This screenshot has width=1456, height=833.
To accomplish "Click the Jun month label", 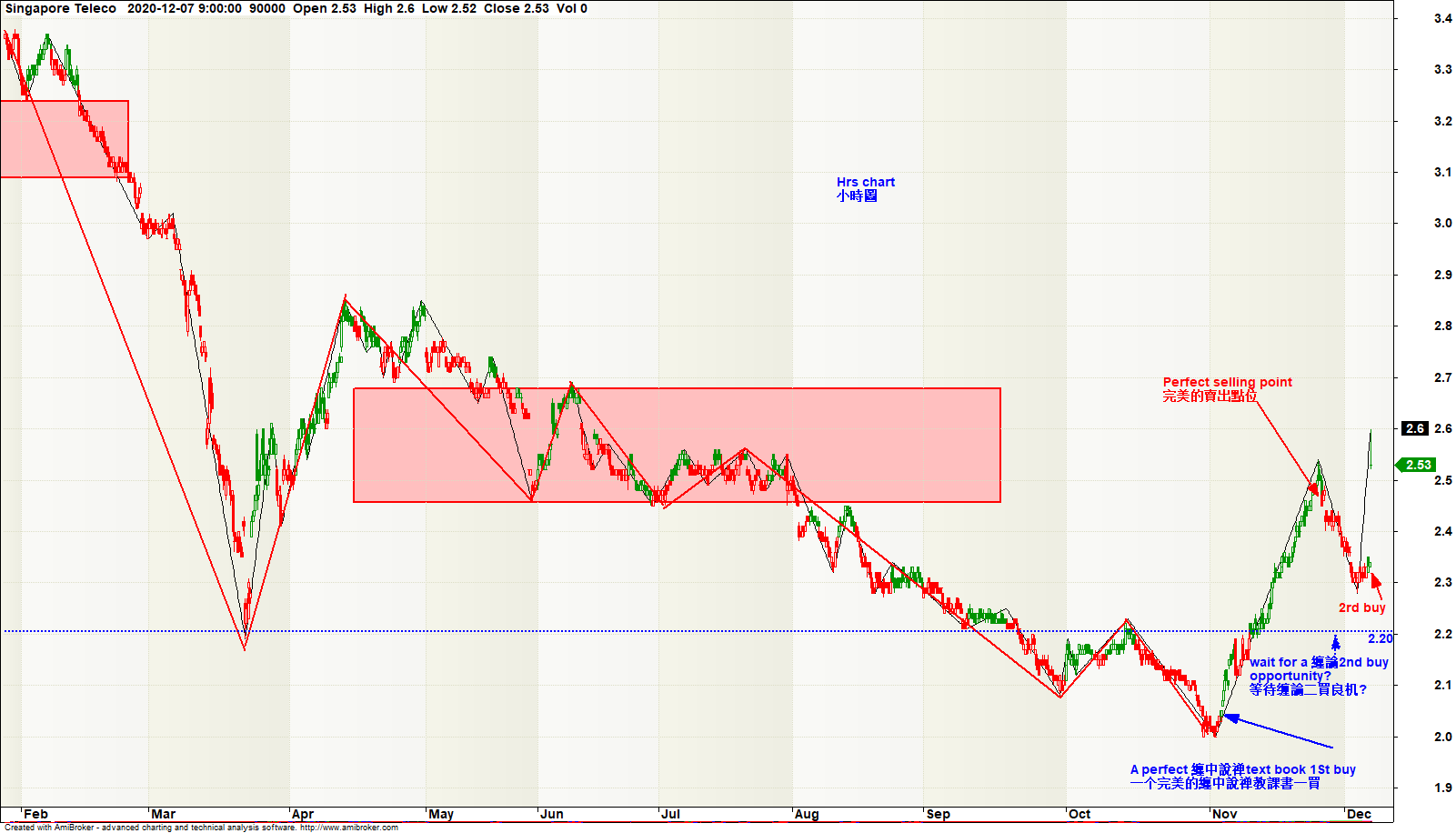I will click(x=552, y=814).
